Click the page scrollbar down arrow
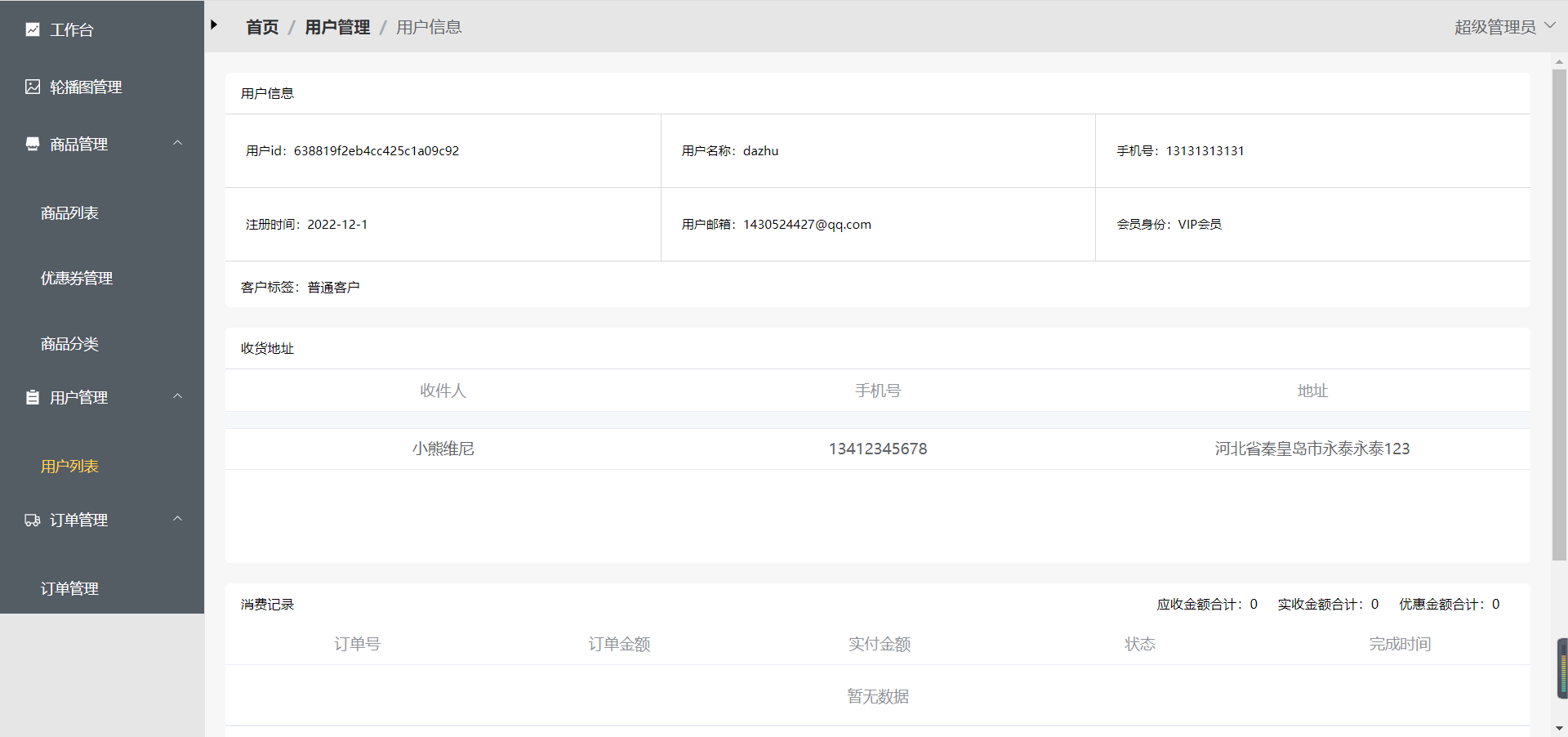Screen dimensions: 1568x737 pos(1559,728)
